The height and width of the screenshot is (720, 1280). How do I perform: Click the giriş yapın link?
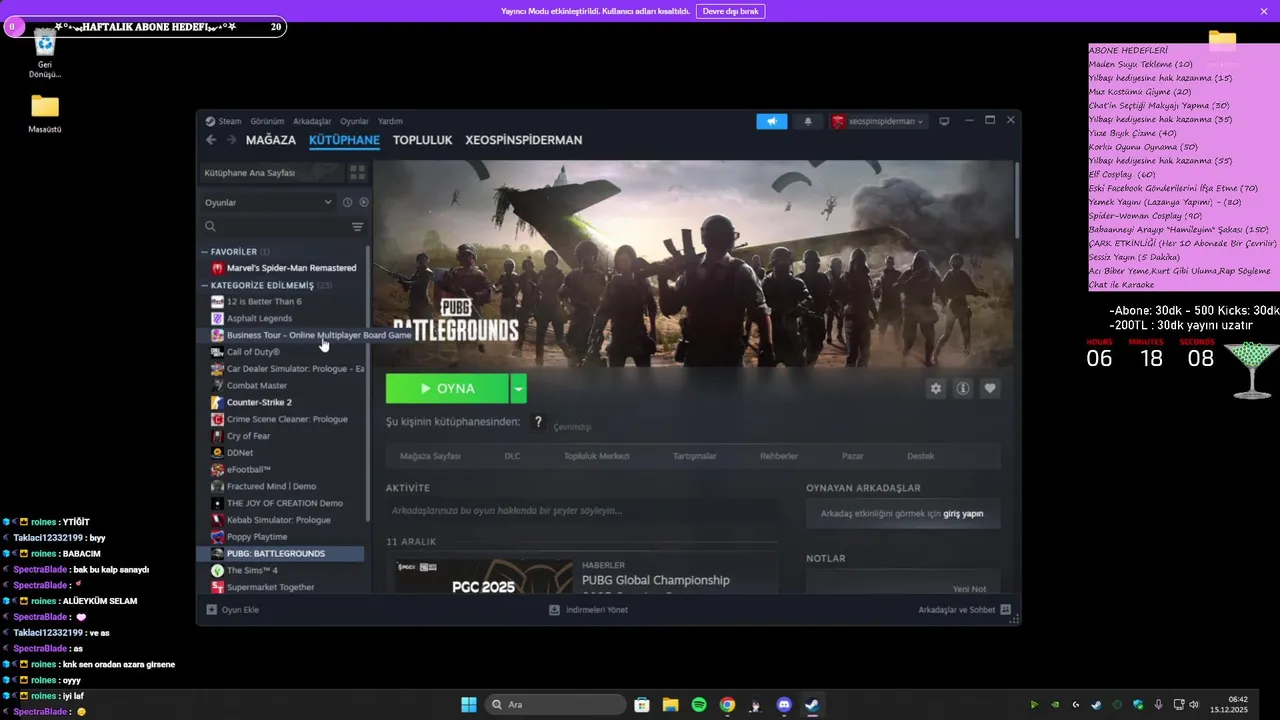coord(963,514)
